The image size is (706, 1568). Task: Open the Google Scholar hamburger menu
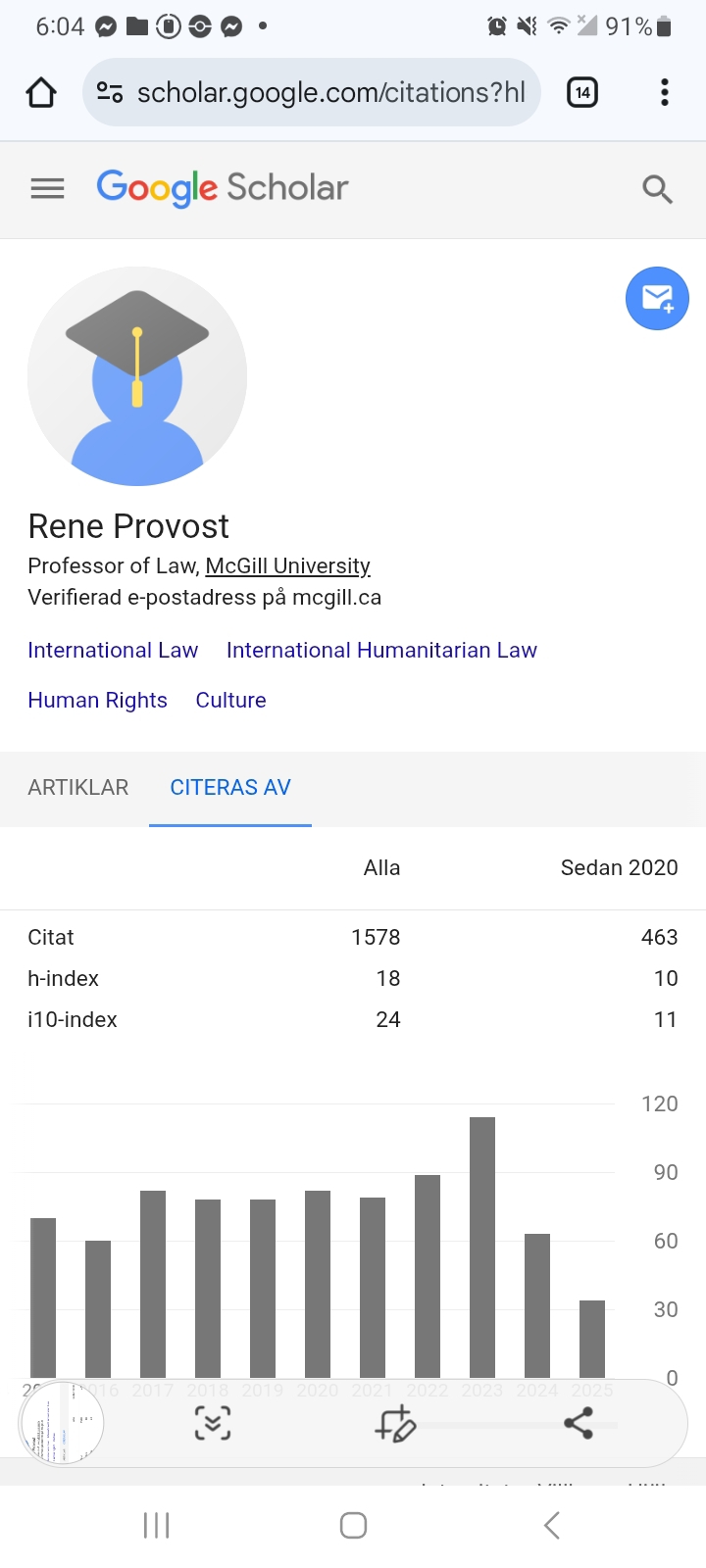coord(47,188)
